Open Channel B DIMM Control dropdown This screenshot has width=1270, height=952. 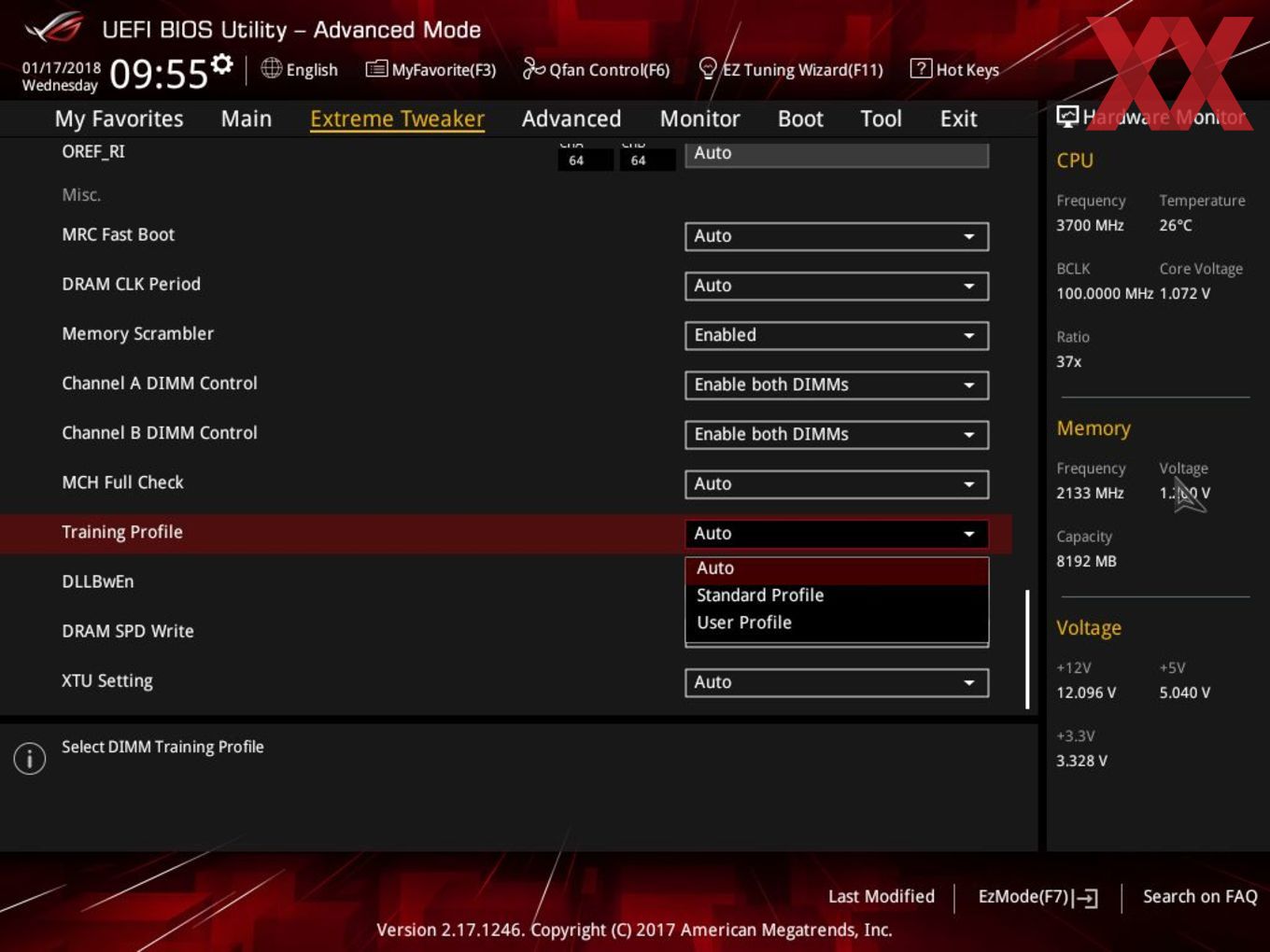coord(837,434)
